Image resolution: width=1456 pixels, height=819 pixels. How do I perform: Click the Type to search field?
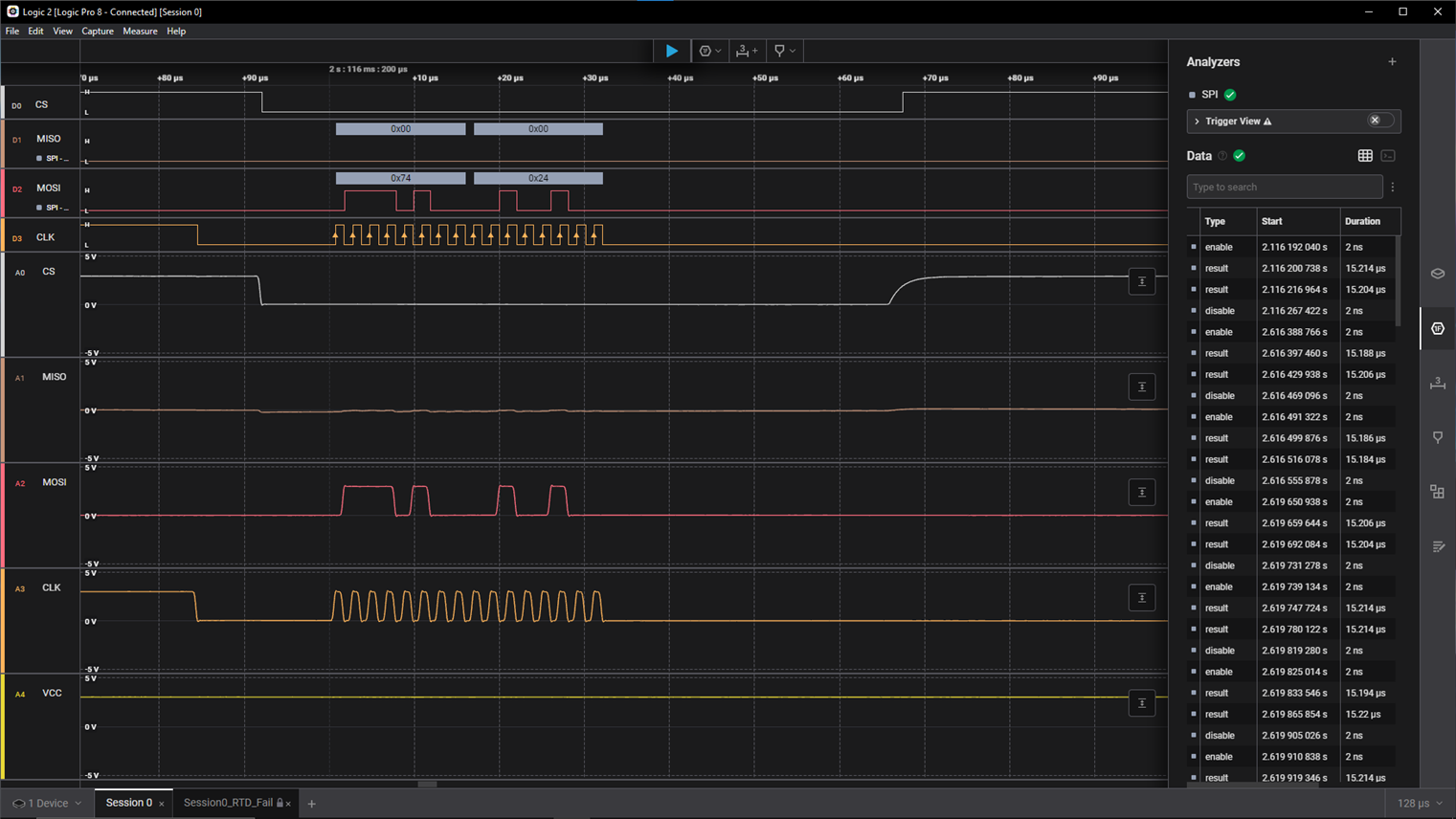[x=1284, y=187]
